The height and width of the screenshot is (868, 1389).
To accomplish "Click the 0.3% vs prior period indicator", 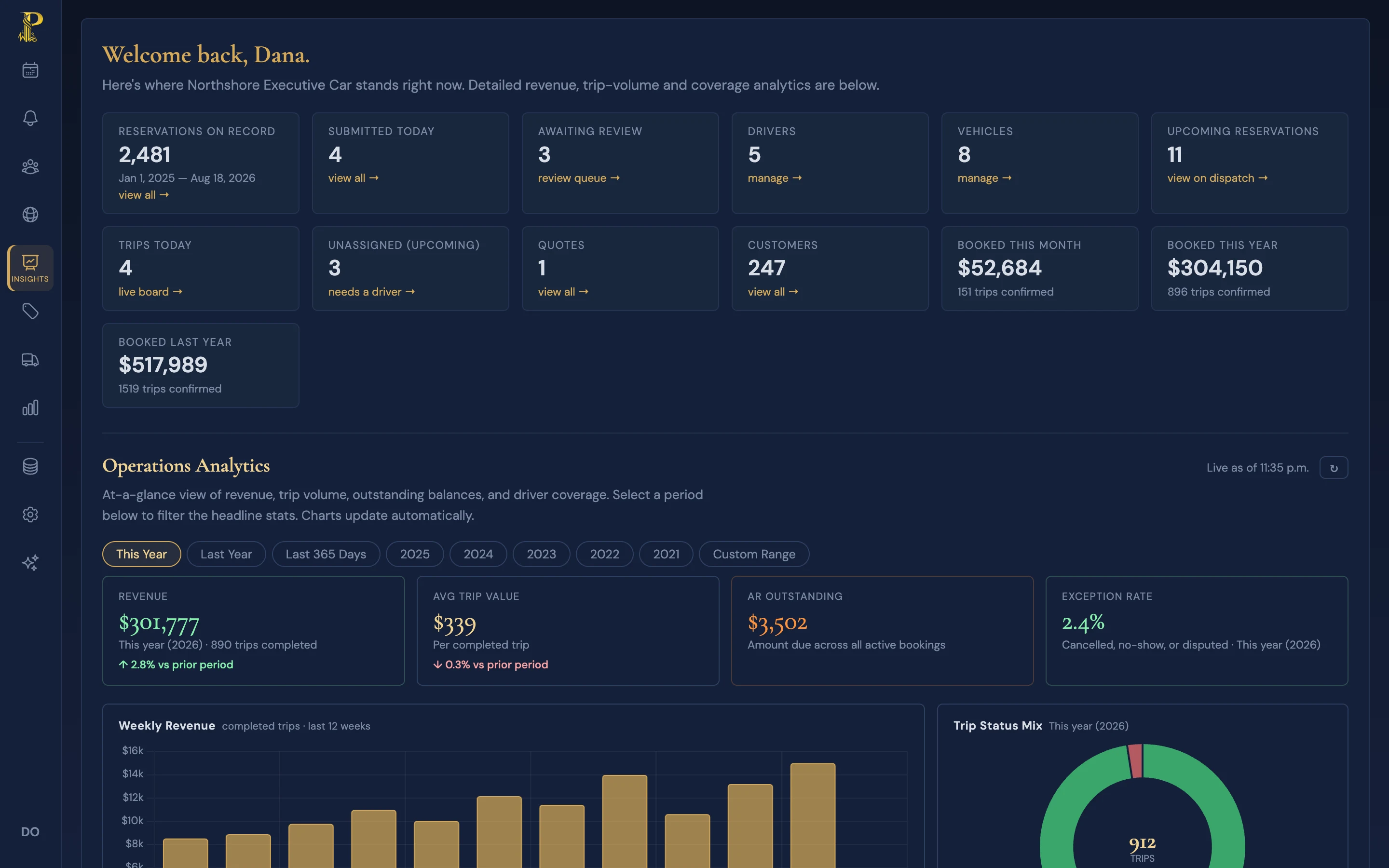I will [491, 665].
